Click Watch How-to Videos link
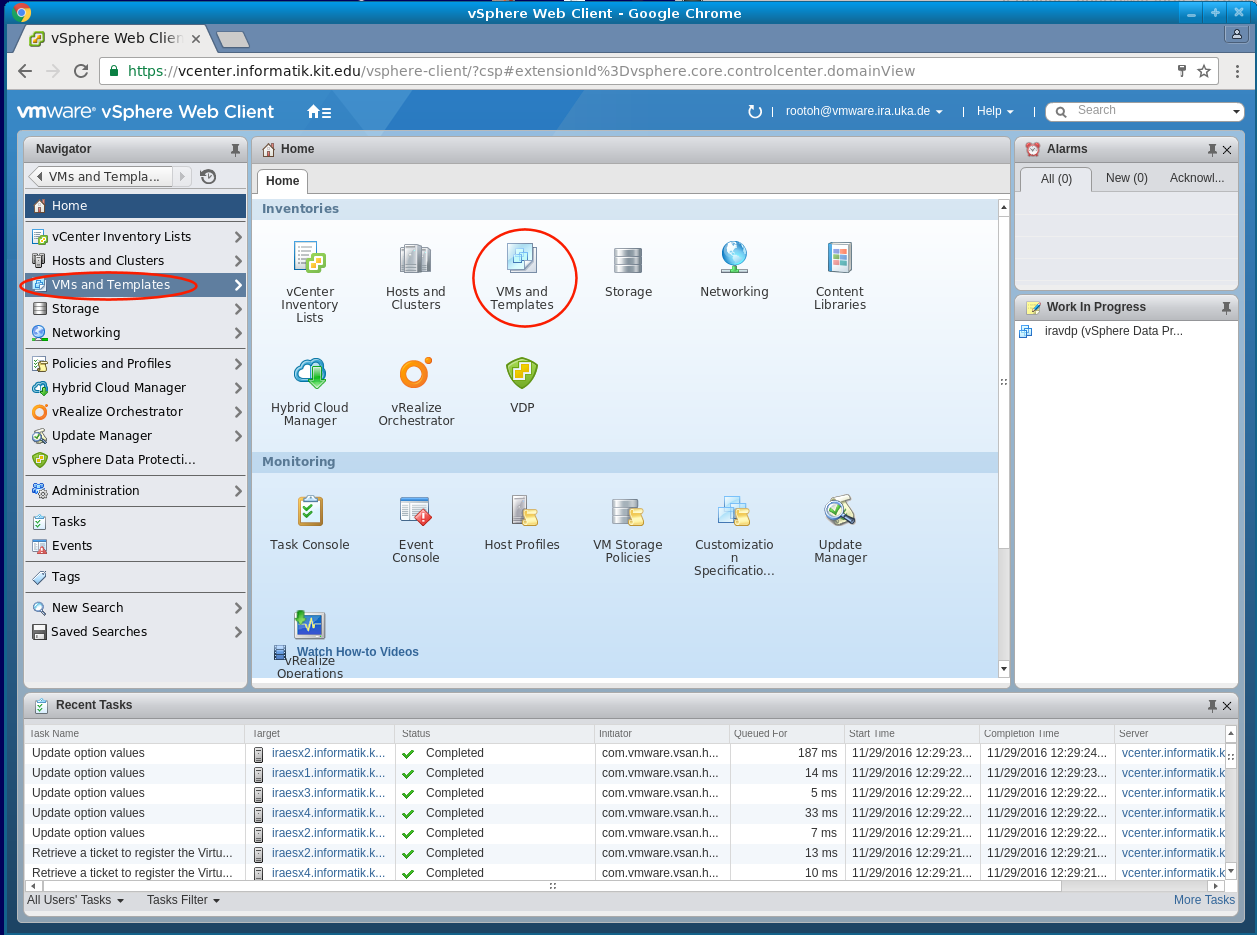Image resolution: width=1257 pixels, height=935 pixels. click(357, 652)
